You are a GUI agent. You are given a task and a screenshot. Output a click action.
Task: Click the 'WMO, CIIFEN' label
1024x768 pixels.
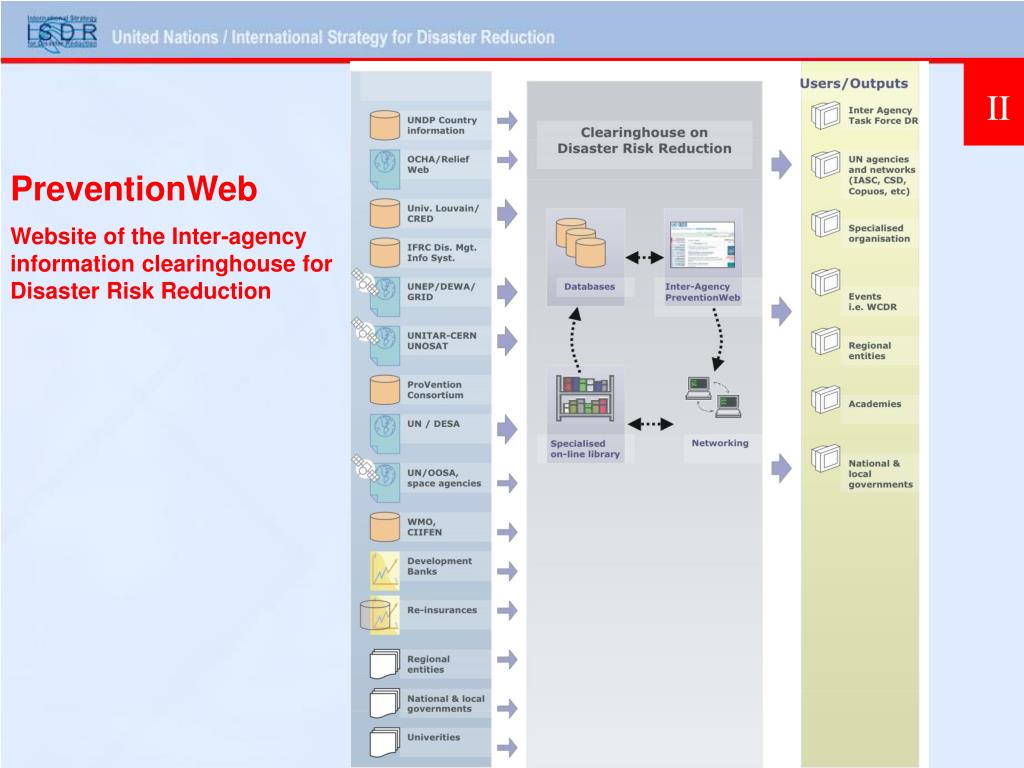click(424, 527)
